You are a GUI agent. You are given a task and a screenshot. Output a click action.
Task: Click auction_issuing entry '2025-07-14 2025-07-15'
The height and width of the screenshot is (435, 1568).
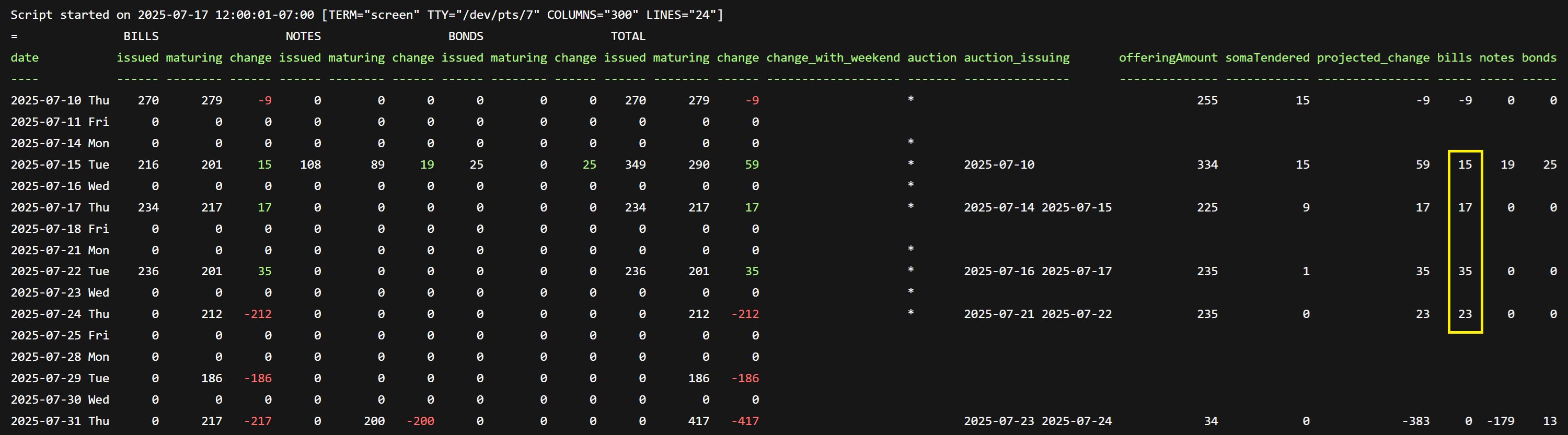click(x=1038, y=207)
